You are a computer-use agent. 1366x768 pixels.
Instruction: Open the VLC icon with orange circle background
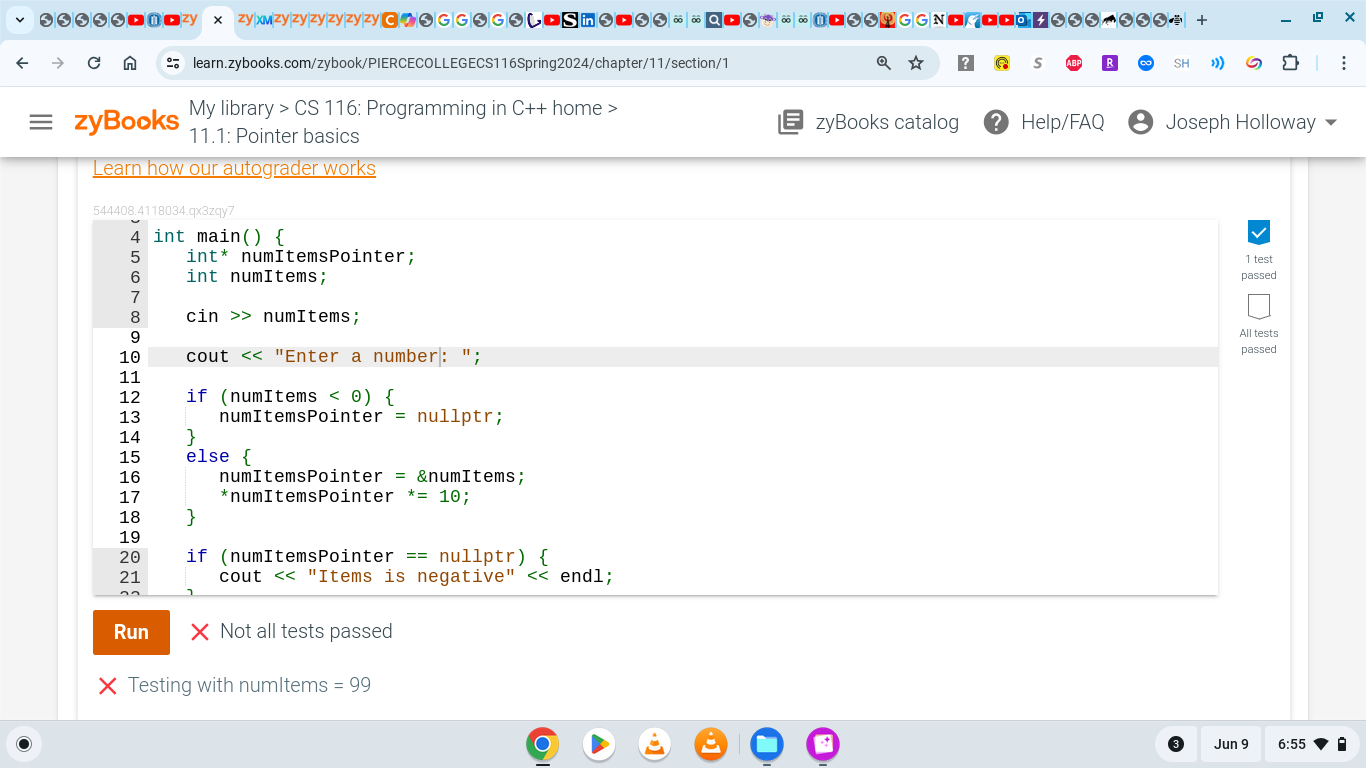click(x=711, y=744)
